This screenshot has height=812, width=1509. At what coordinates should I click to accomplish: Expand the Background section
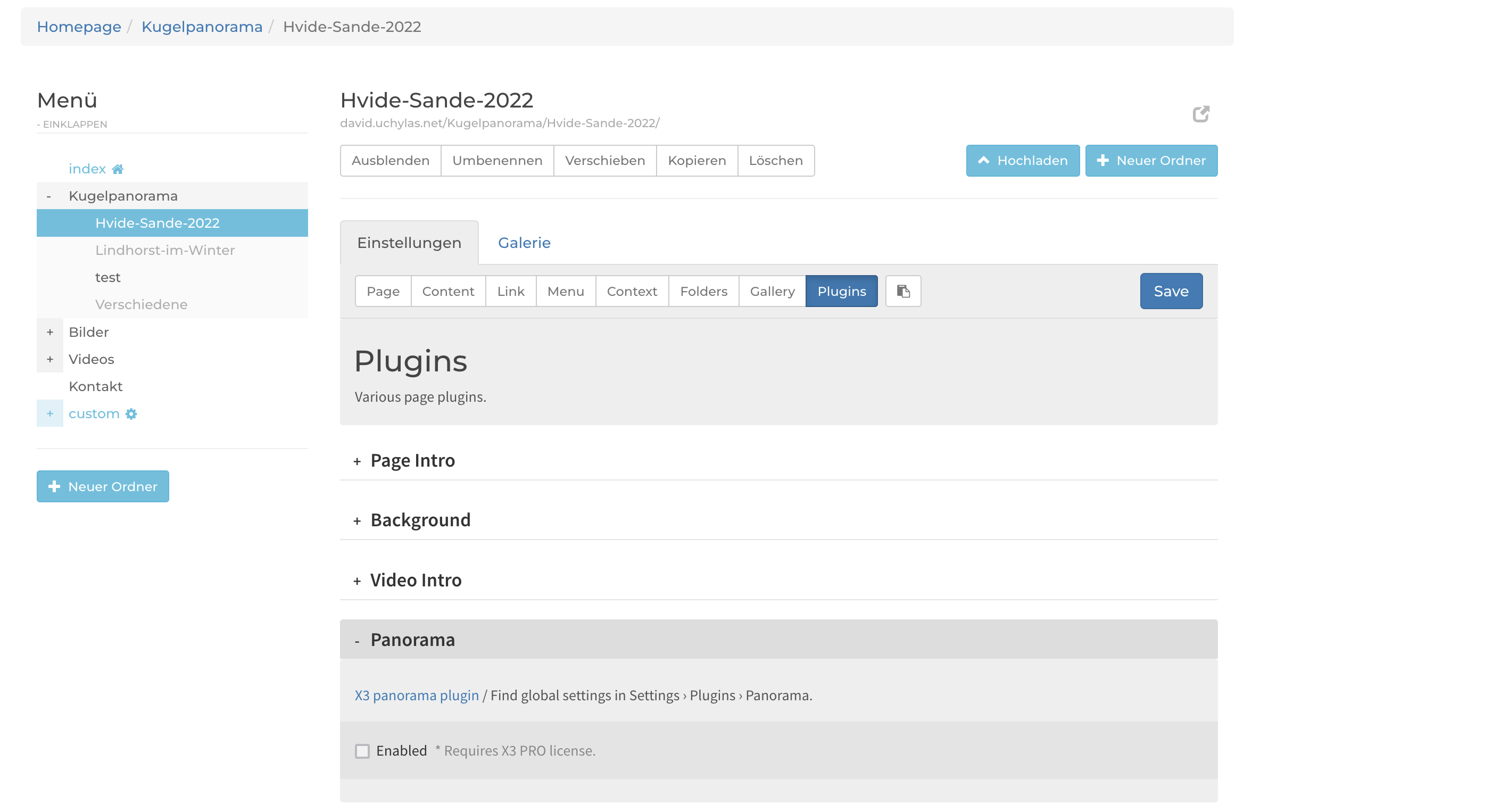coord(778,520)
